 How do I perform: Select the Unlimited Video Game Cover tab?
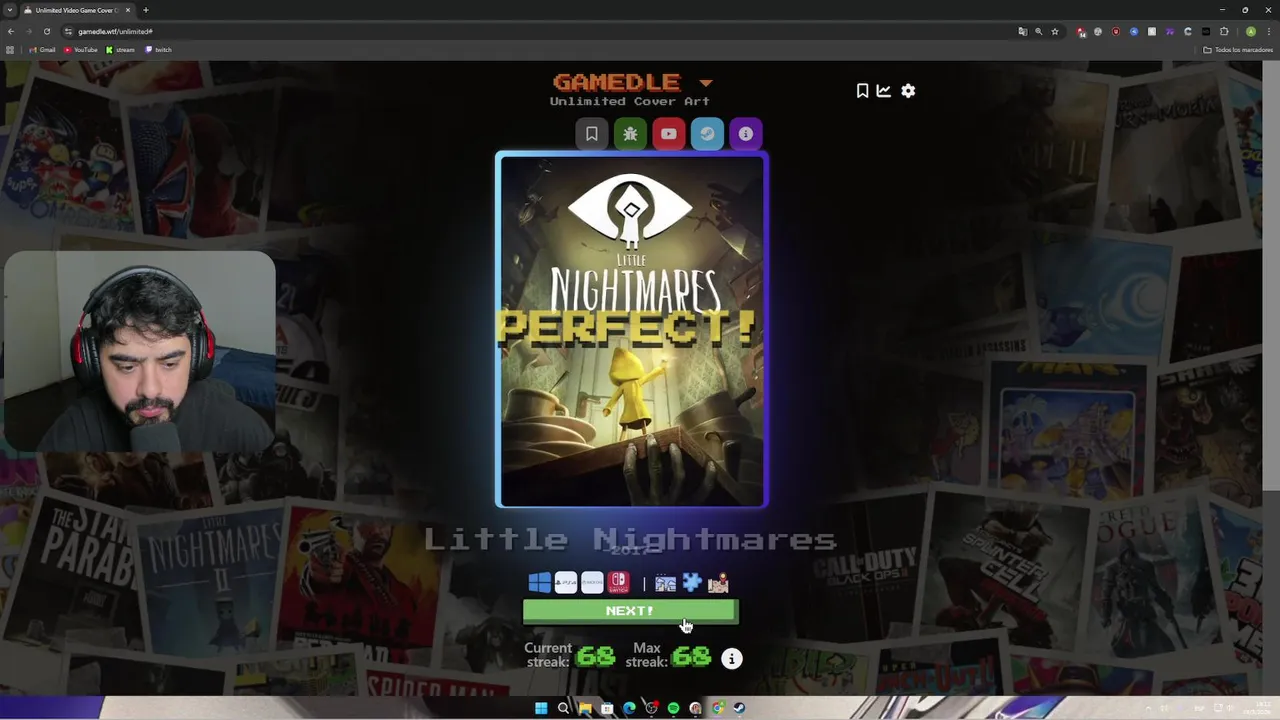pos(77,10)
